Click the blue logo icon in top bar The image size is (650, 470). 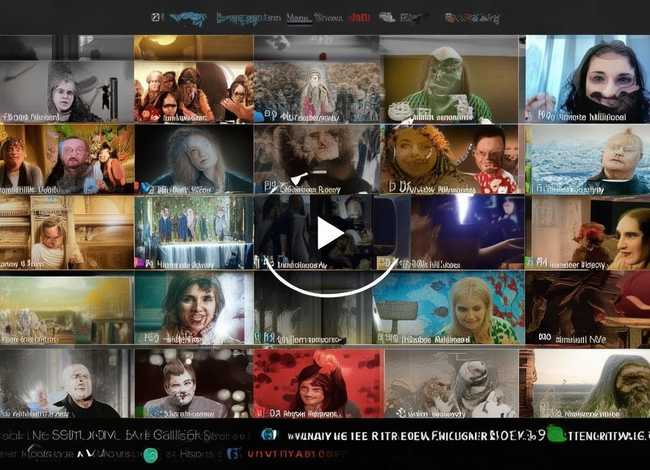(188, 17)
